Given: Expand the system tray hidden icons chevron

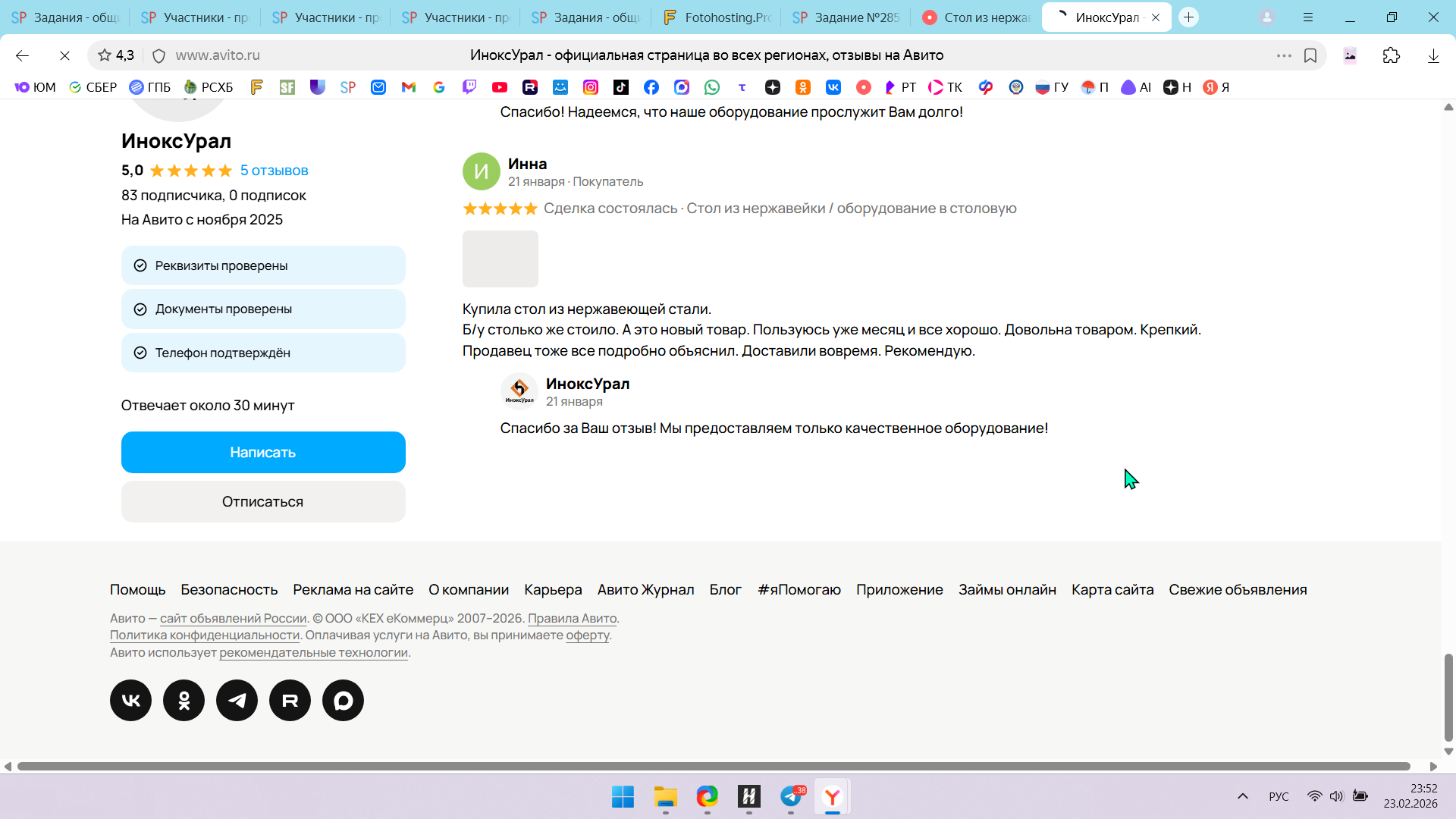Looking at the screenshot, I should coord(1242,796).
